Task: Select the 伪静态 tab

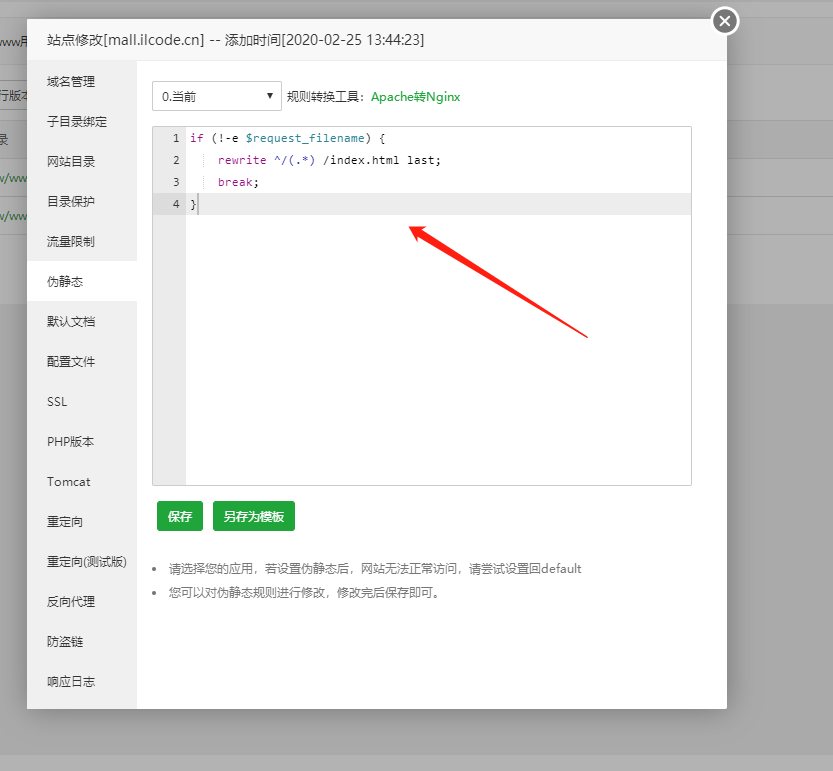Action: 65,281
